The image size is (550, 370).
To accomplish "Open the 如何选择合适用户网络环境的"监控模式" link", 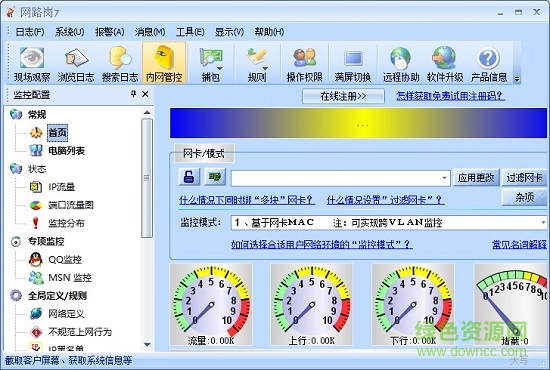I will click(322, 244).
